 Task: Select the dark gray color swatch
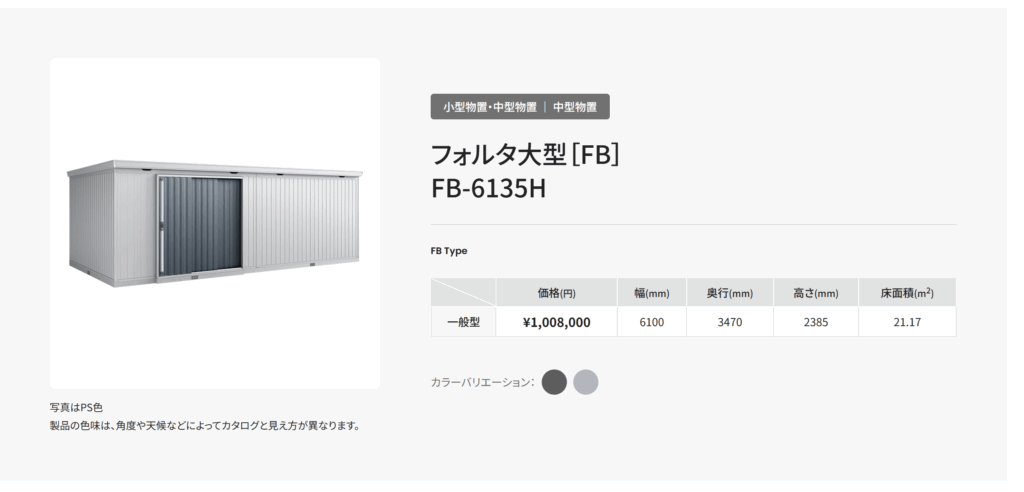(x=554, y=382)
